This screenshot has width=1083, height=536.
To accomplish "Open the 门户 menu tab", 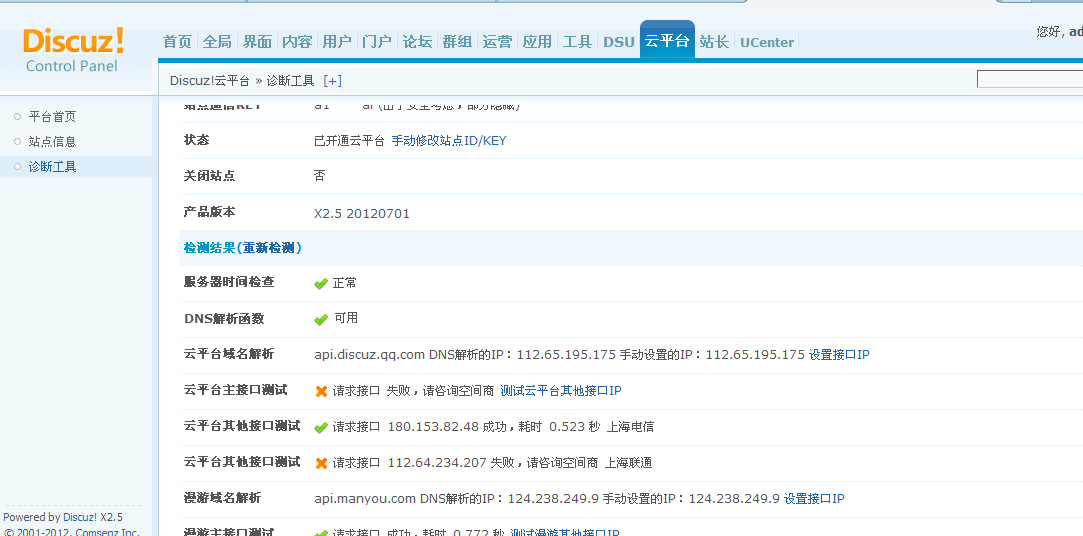I will [377, 42].
